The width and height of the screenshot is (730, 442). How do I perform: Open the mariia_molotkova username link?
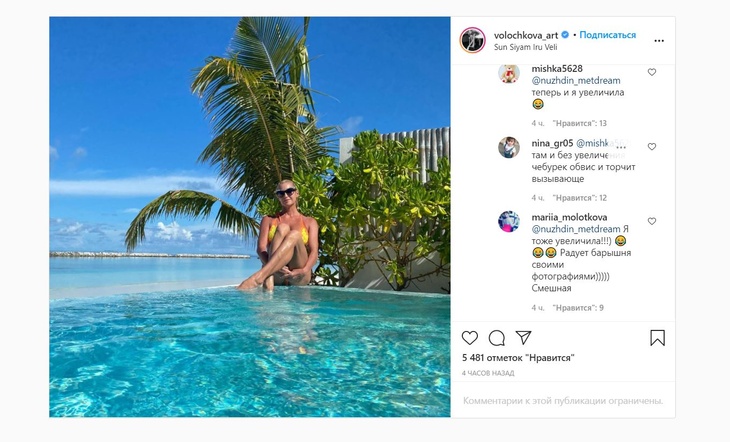pyautogui.click(x=571, y=216)
